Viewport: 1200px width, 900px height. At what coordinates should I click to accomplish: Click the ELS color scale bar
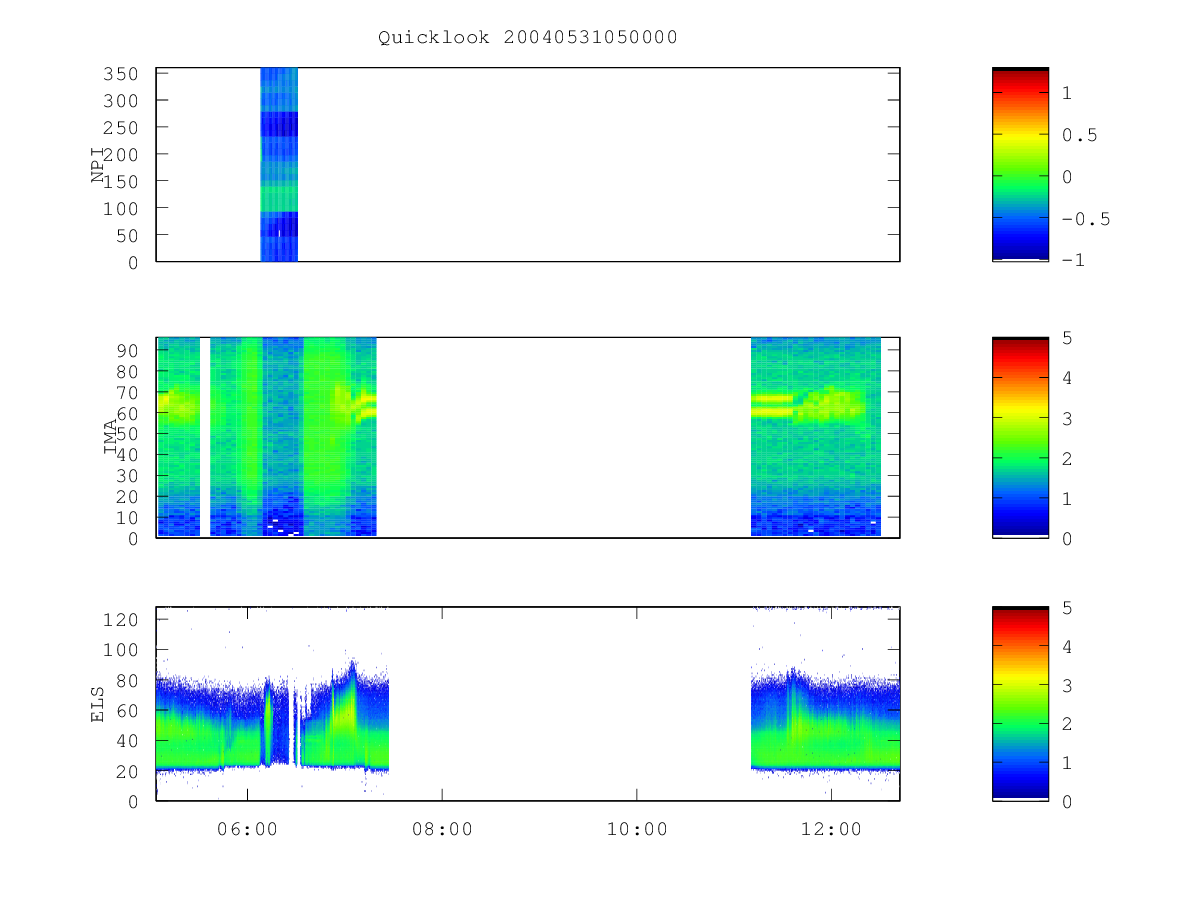coord(1020,704)
